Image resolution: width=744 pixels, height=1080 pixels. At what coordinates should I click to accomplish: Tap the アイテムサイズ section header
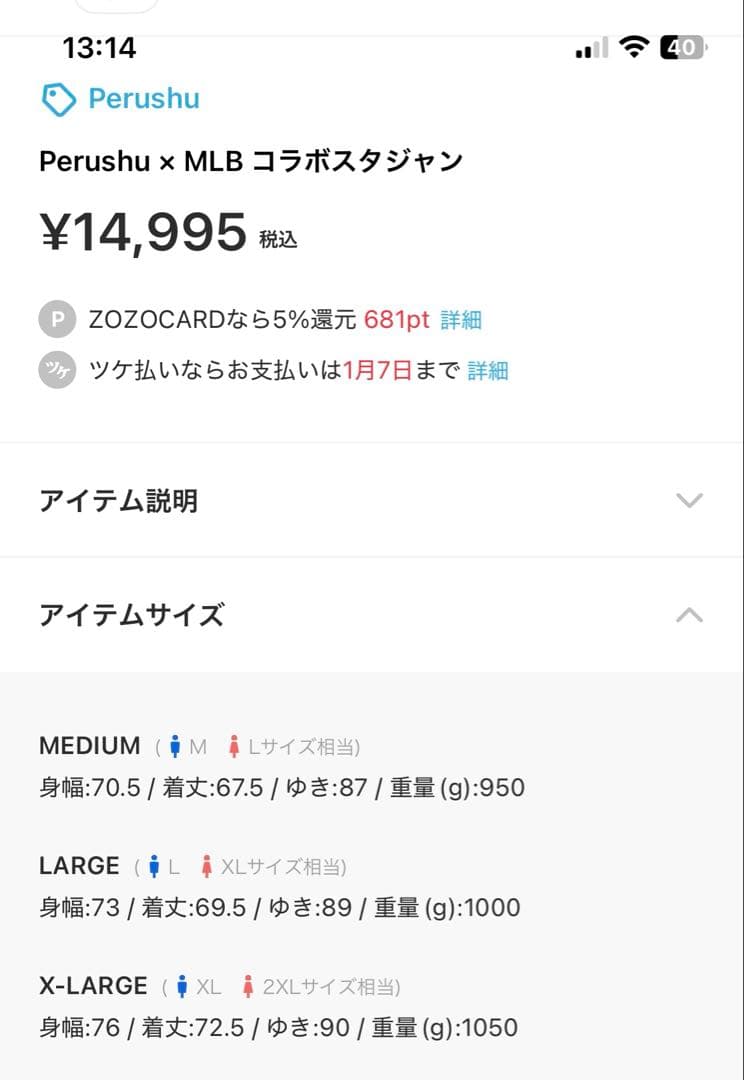131,615
